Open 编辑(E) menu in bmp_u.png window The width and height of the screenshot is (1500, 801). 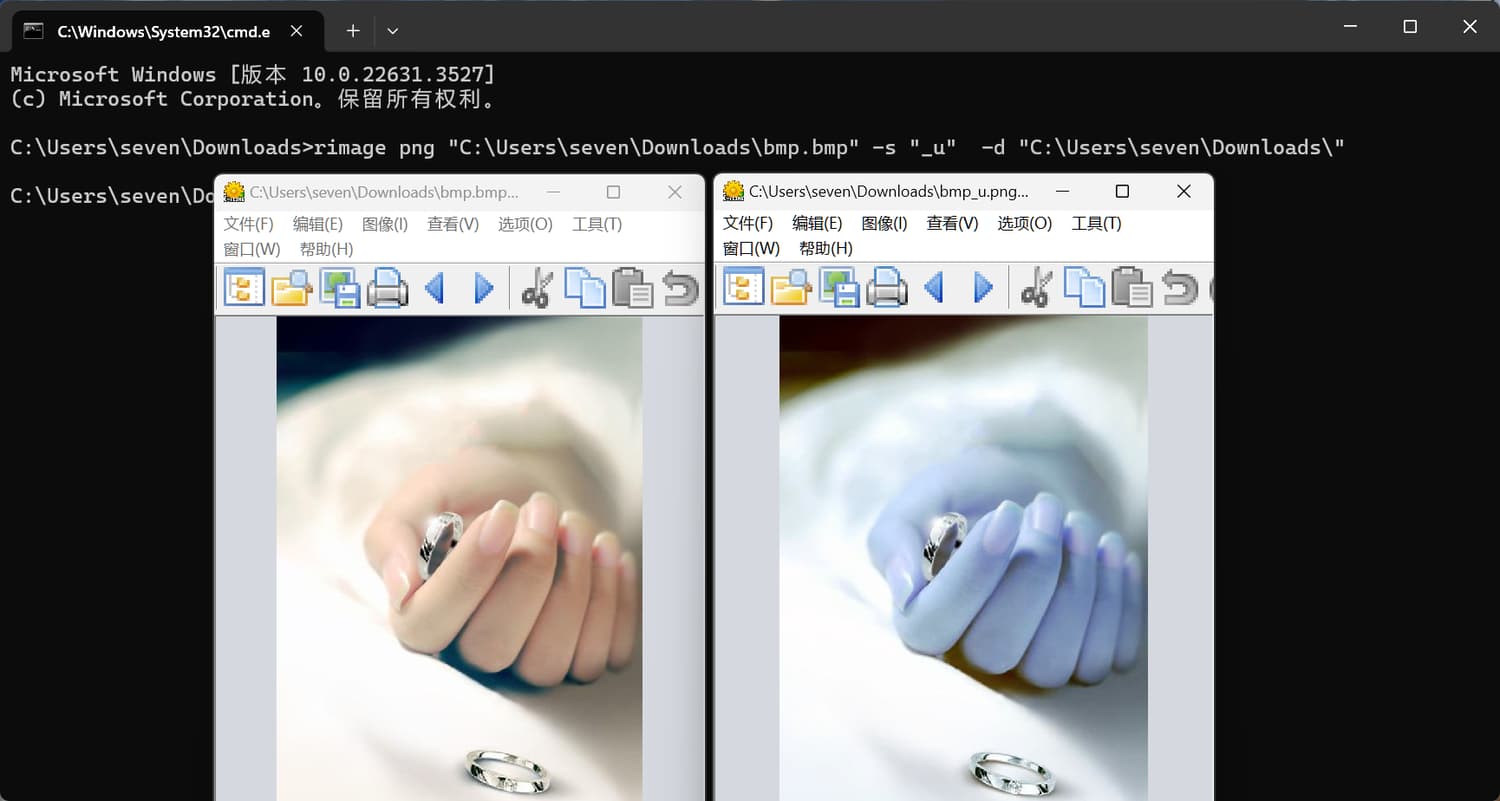817,223
